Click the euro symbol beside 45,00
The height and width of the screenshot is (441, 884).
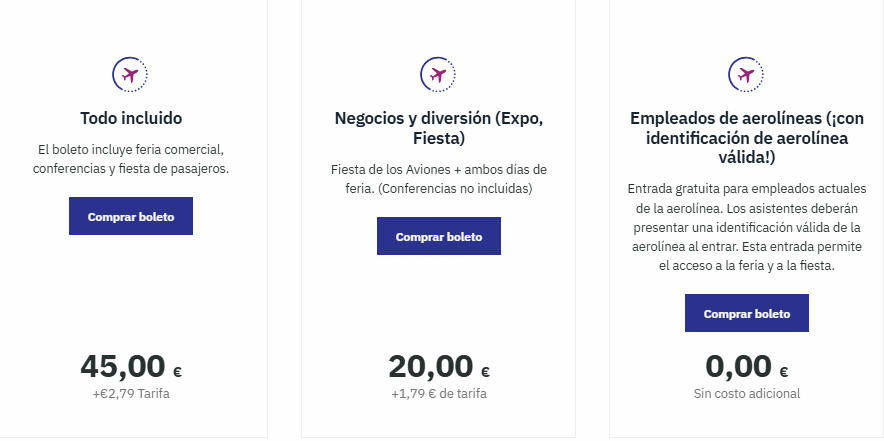click(177, 372)
